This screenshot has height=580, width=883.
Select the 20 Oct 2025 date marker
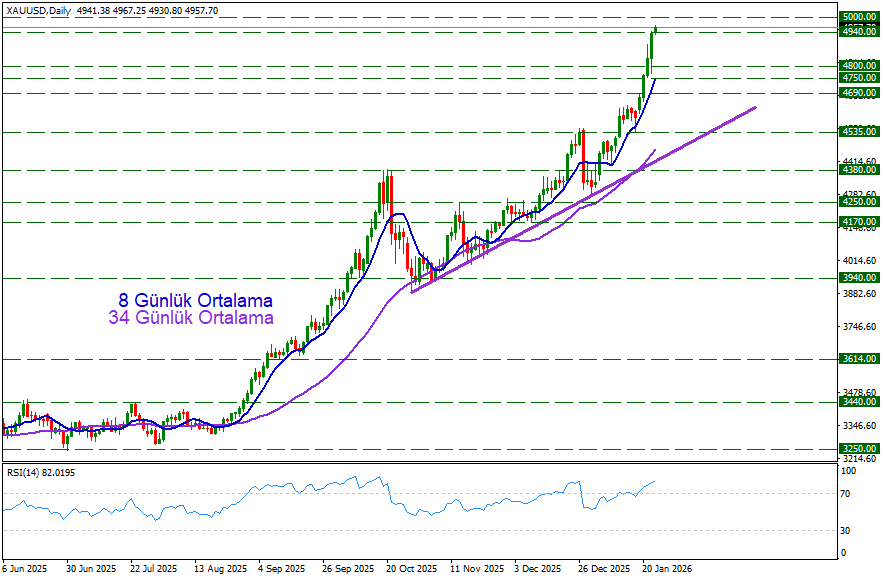coord(411,567)
